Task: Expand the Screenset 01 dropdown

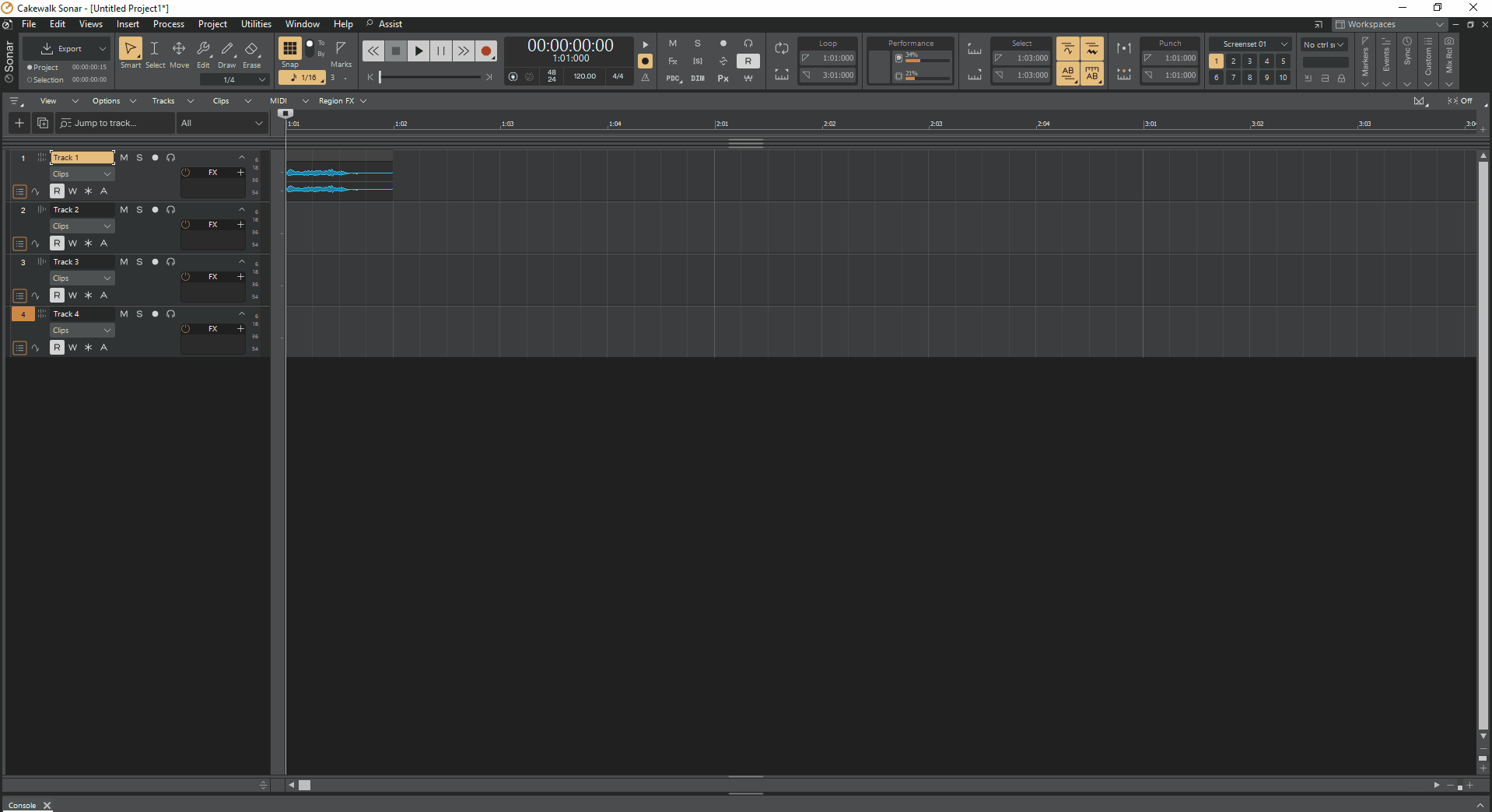Action: click(1284, 44)
